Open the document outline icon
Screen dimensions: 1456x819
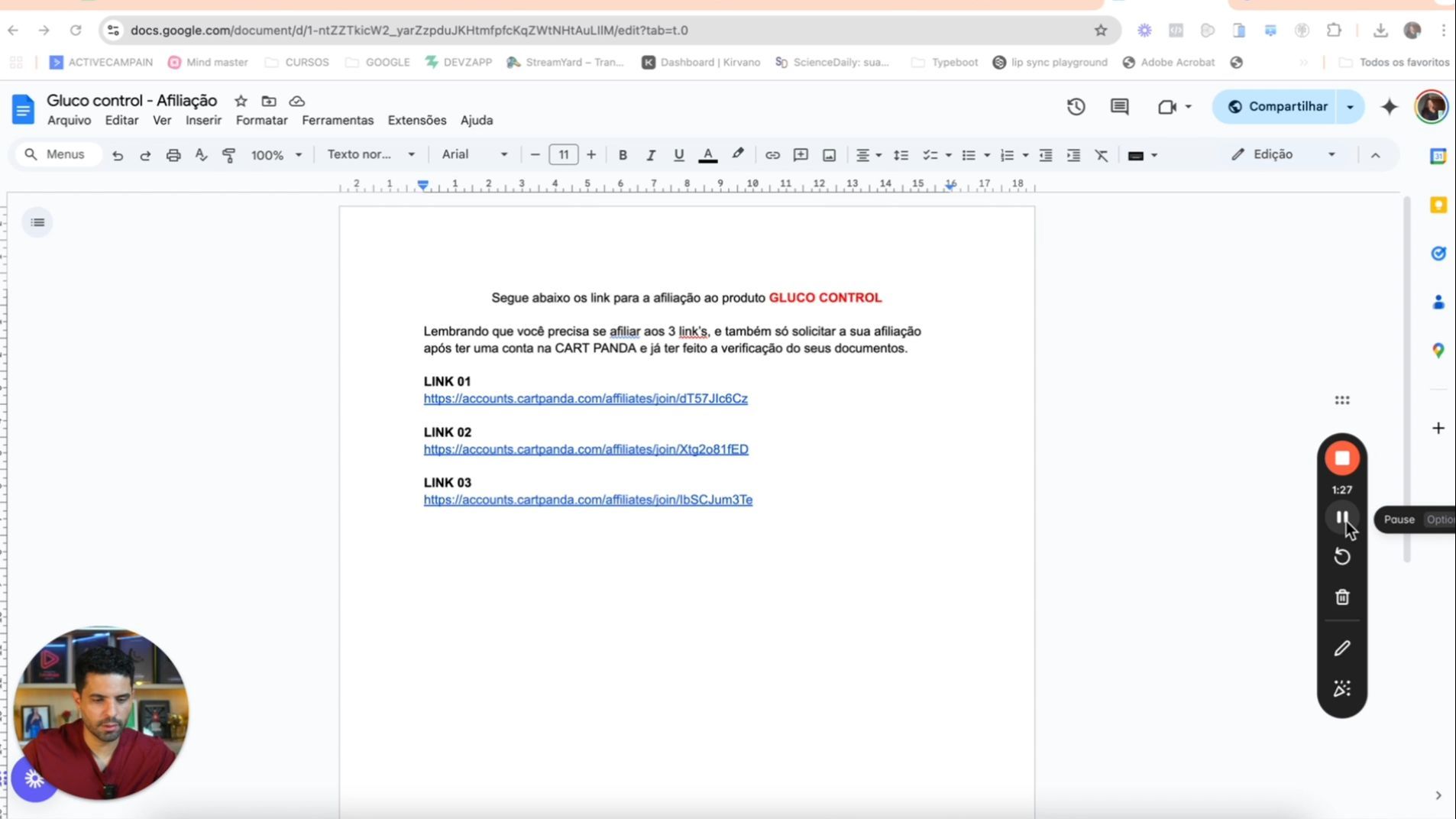click(37, 222)
